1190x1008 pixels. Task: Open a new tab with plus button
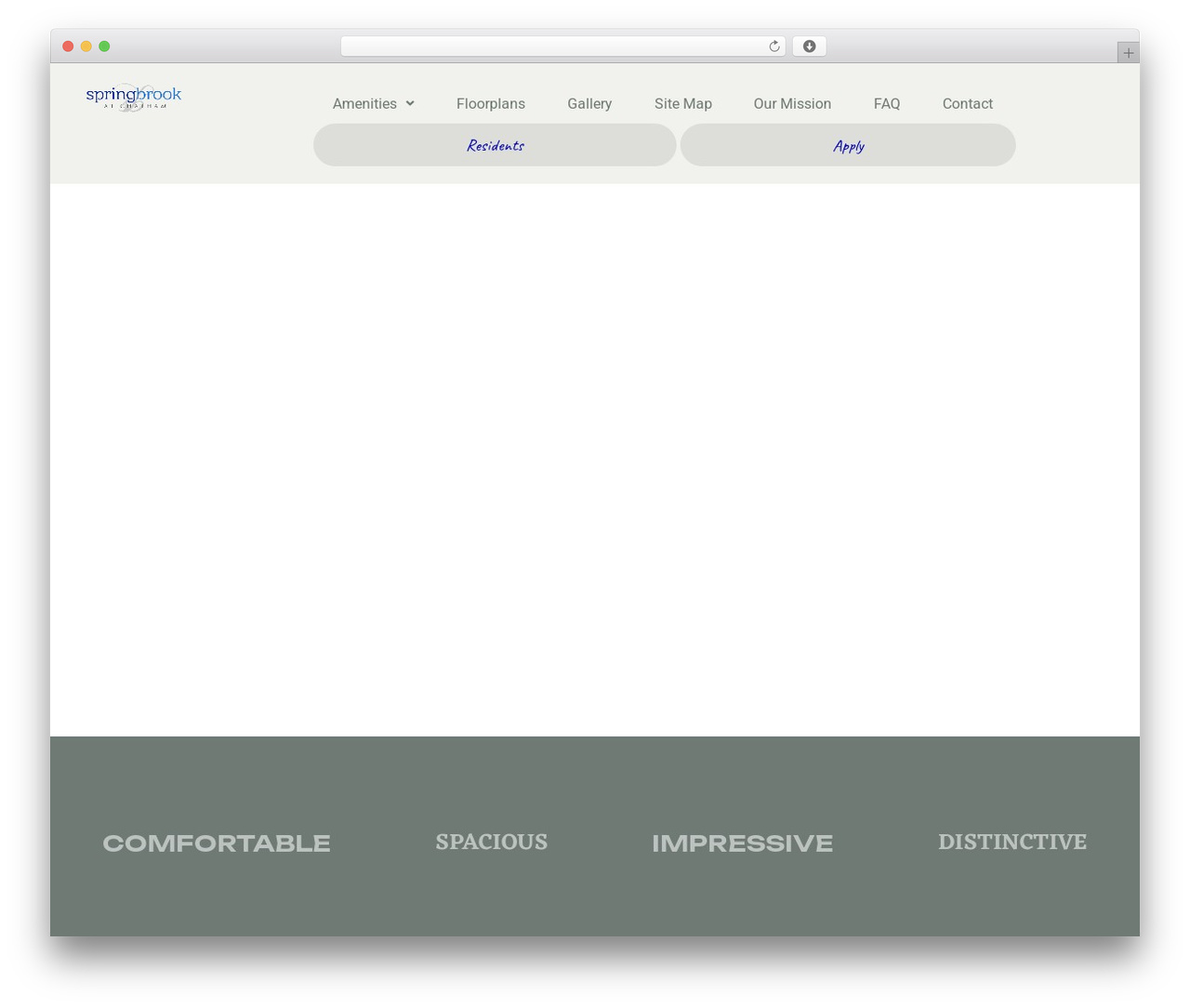tap(1128, 53)
